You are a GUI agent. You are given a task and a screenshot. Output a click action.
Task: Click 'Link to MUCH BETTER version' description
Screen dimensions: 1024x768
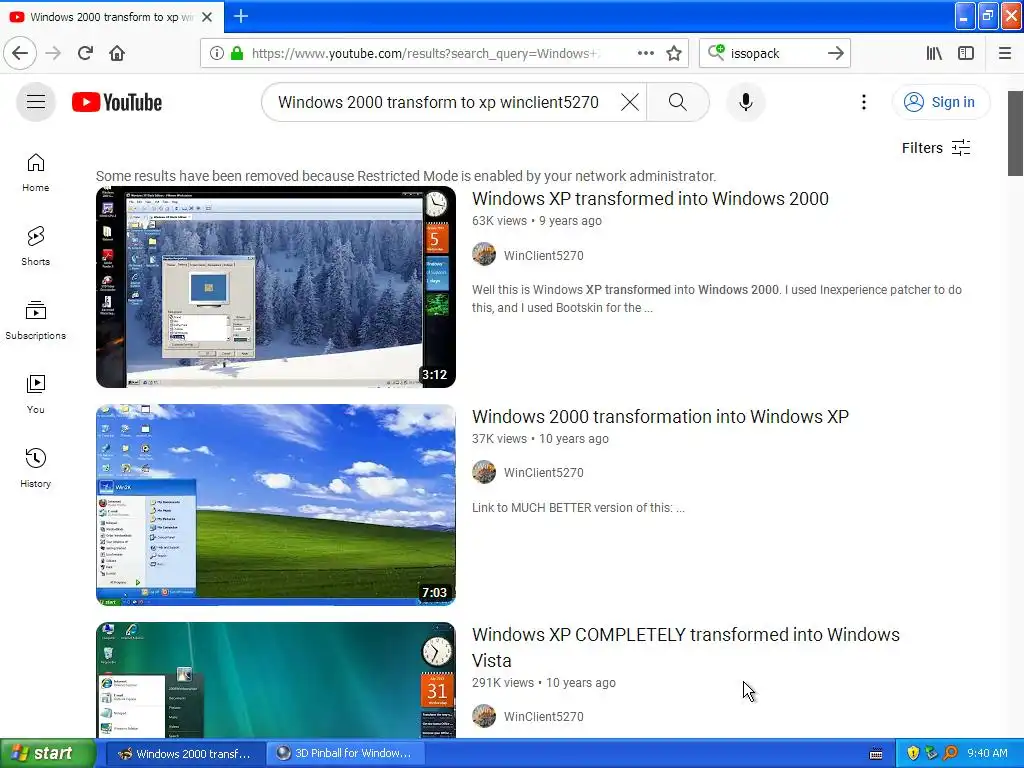coord(578,507)
